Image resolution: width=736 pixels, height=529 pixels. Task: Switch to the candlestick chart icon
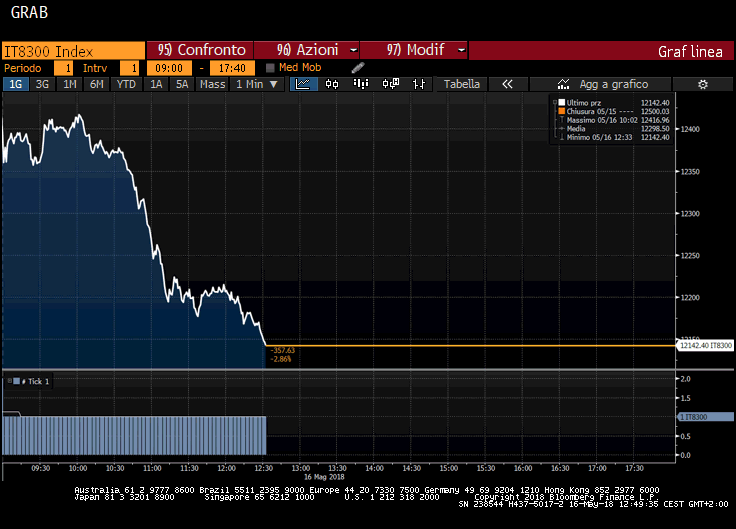(x=332, y=84)
